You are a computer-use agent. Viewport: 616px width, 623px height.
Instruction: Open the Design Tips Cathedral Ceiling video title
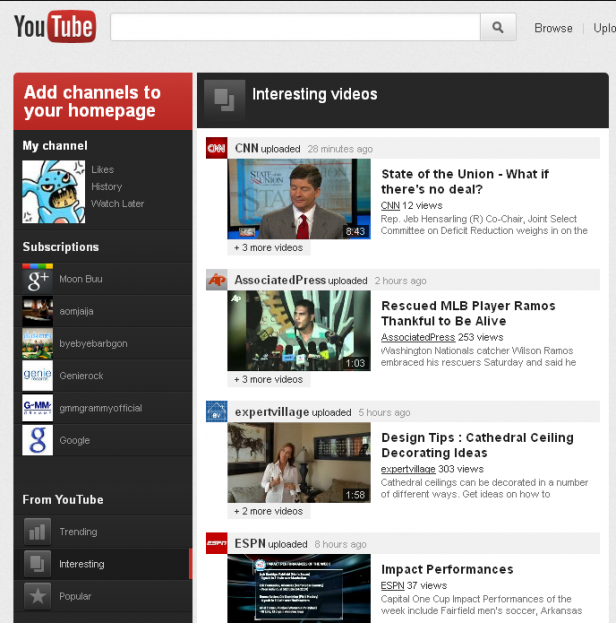(x=476, y=445)
